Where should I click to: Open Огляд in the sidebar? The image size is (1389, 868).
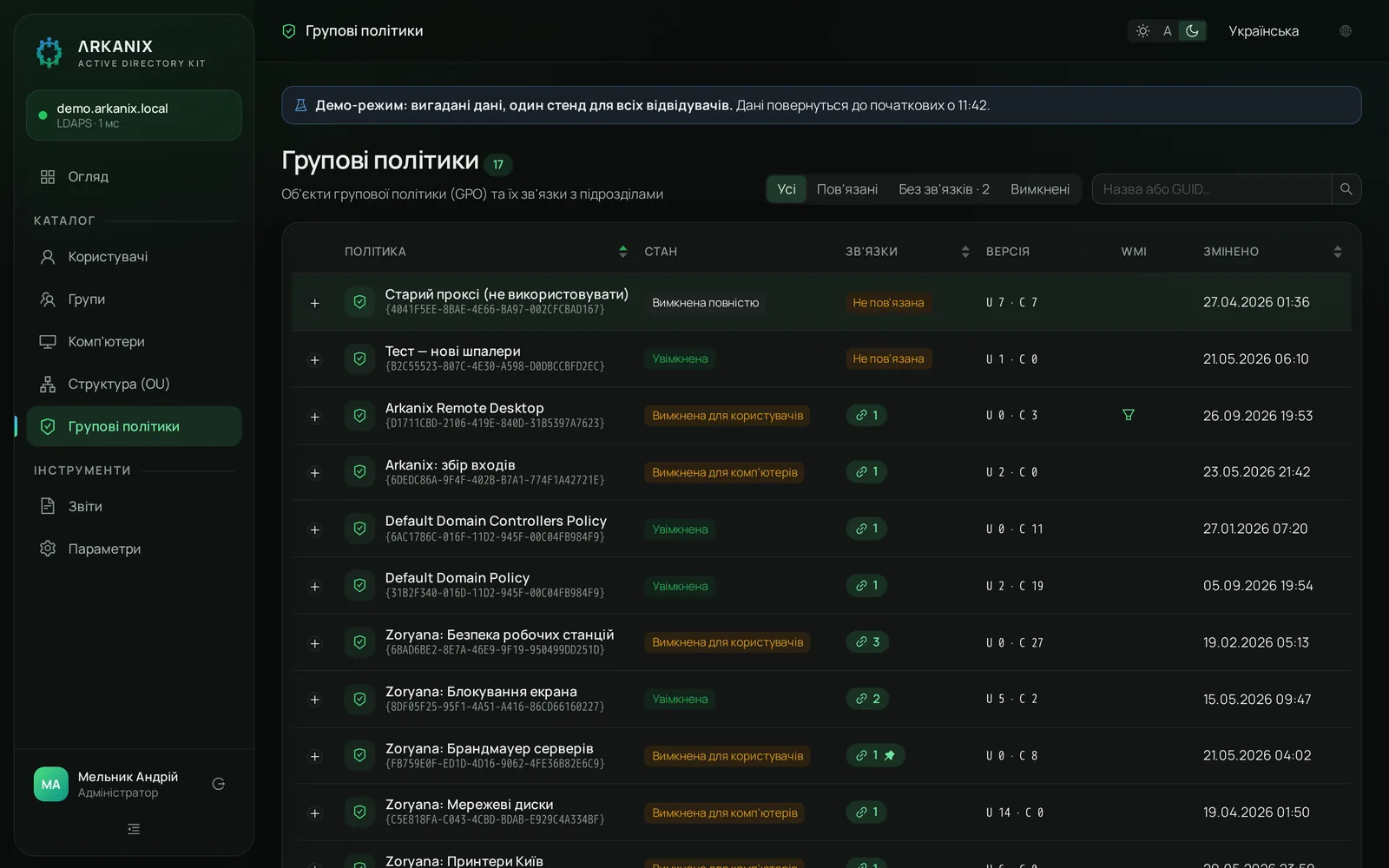pos(134,177)
